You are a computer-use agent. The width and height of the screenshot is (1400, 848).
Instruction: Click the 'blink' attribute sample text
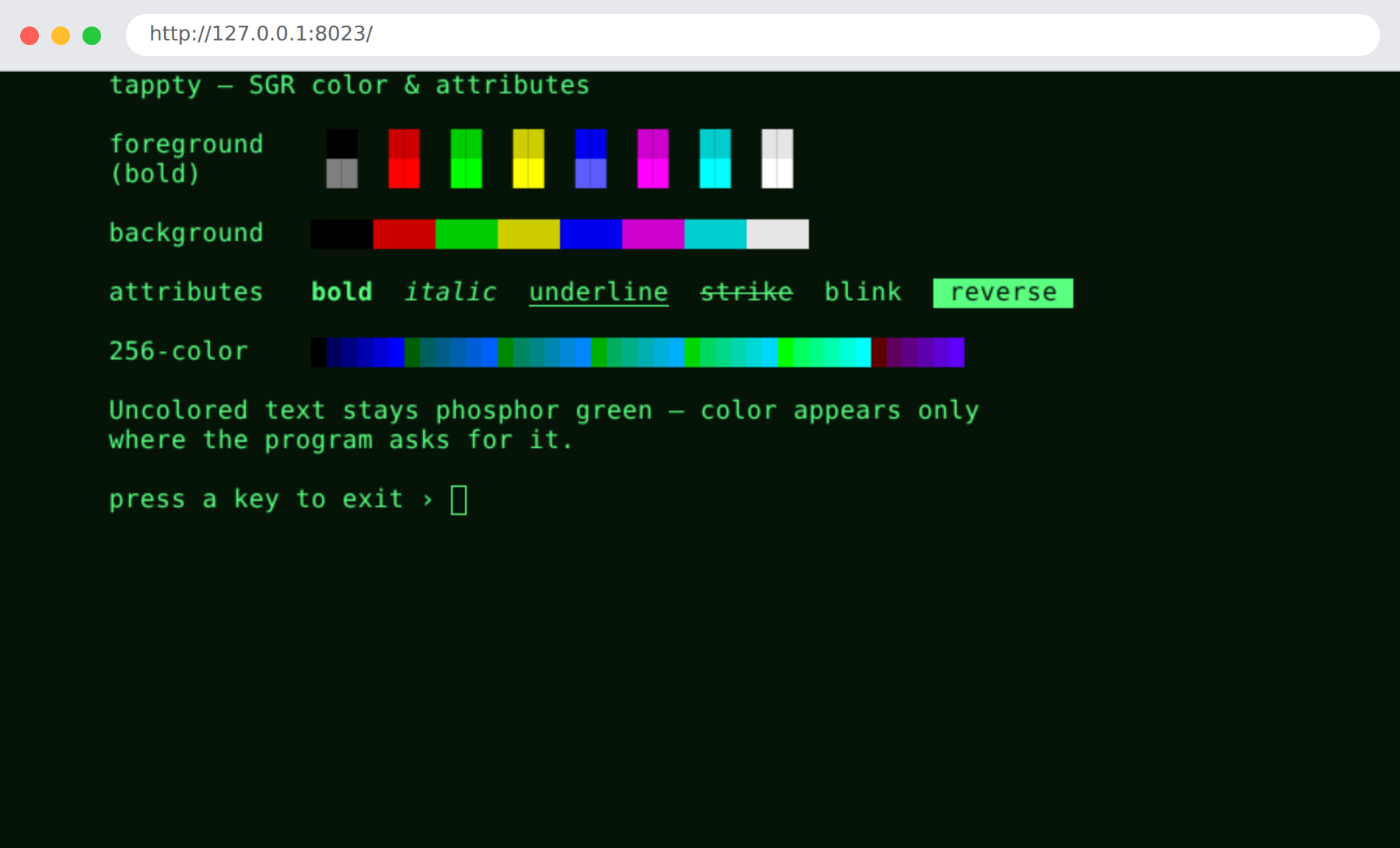tap(863, 292)
